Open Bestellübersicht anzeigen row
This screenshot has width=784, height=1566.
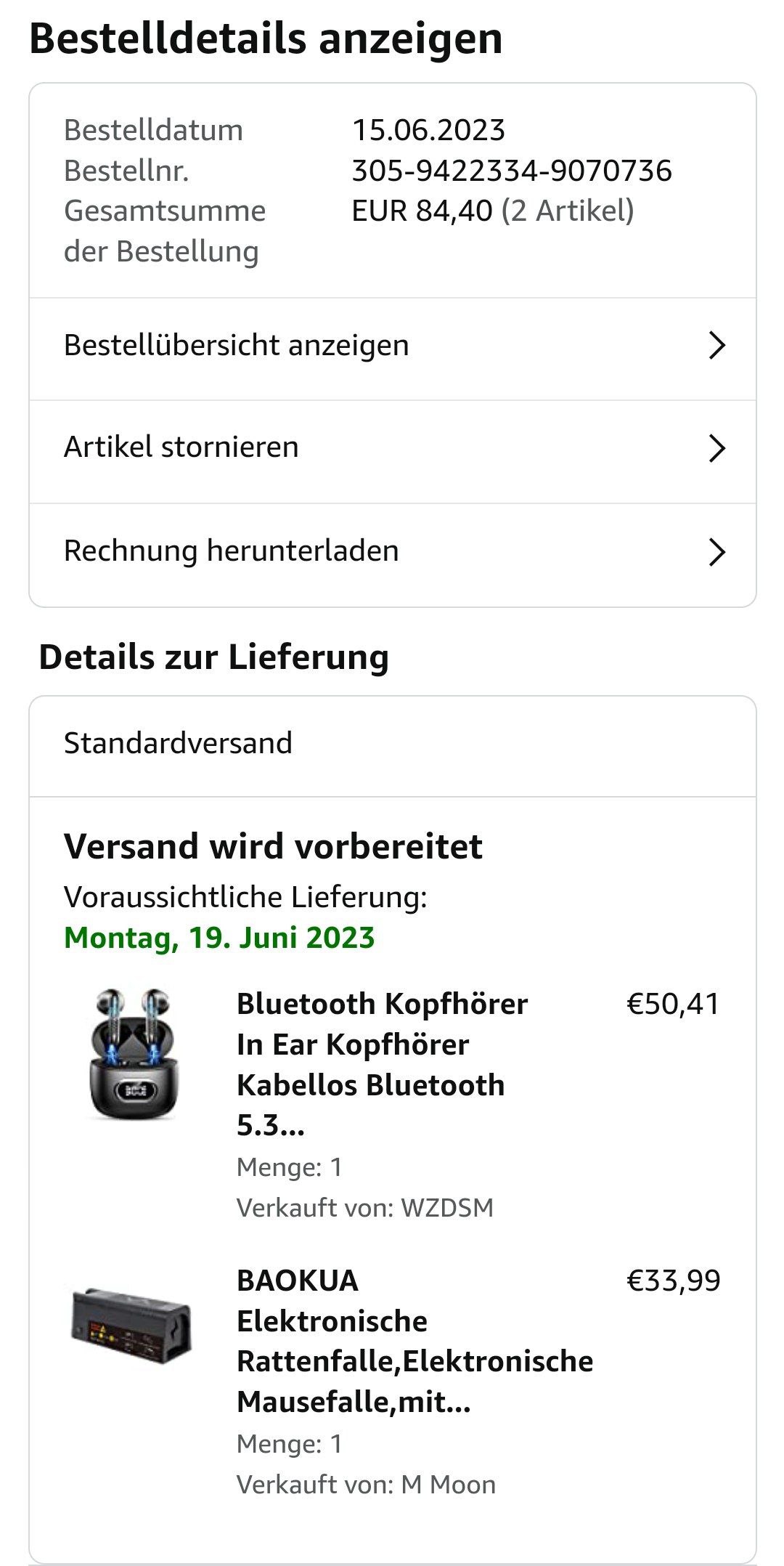tap(237, 346)
